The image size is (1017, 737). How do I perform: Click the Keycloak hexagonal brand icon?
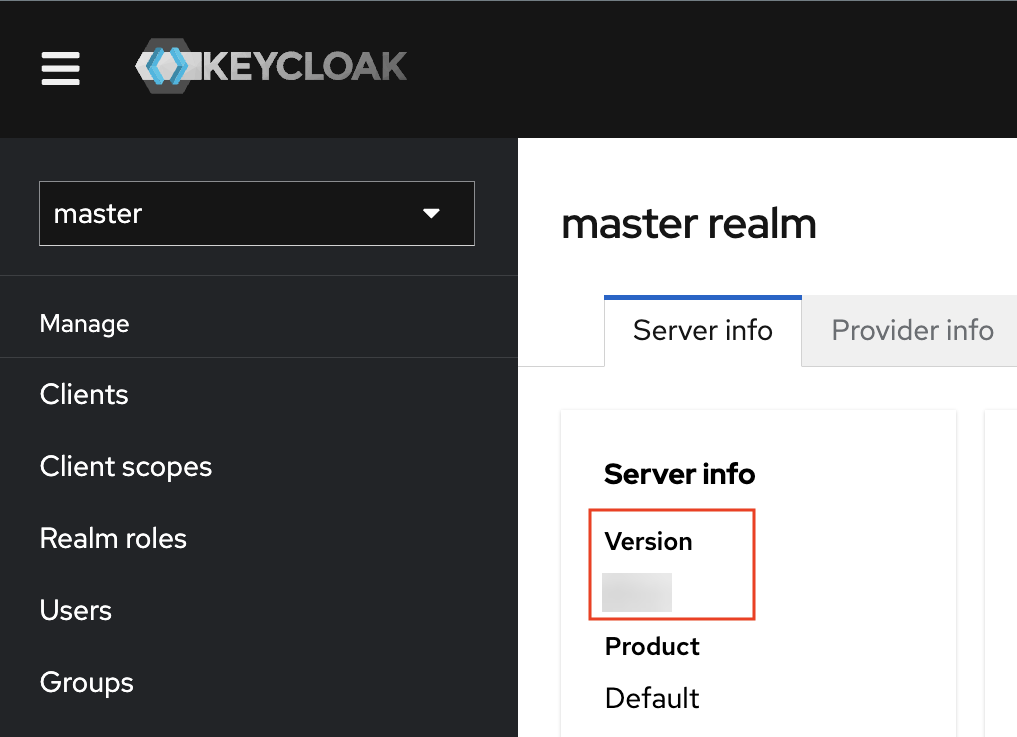coord(166,66)
